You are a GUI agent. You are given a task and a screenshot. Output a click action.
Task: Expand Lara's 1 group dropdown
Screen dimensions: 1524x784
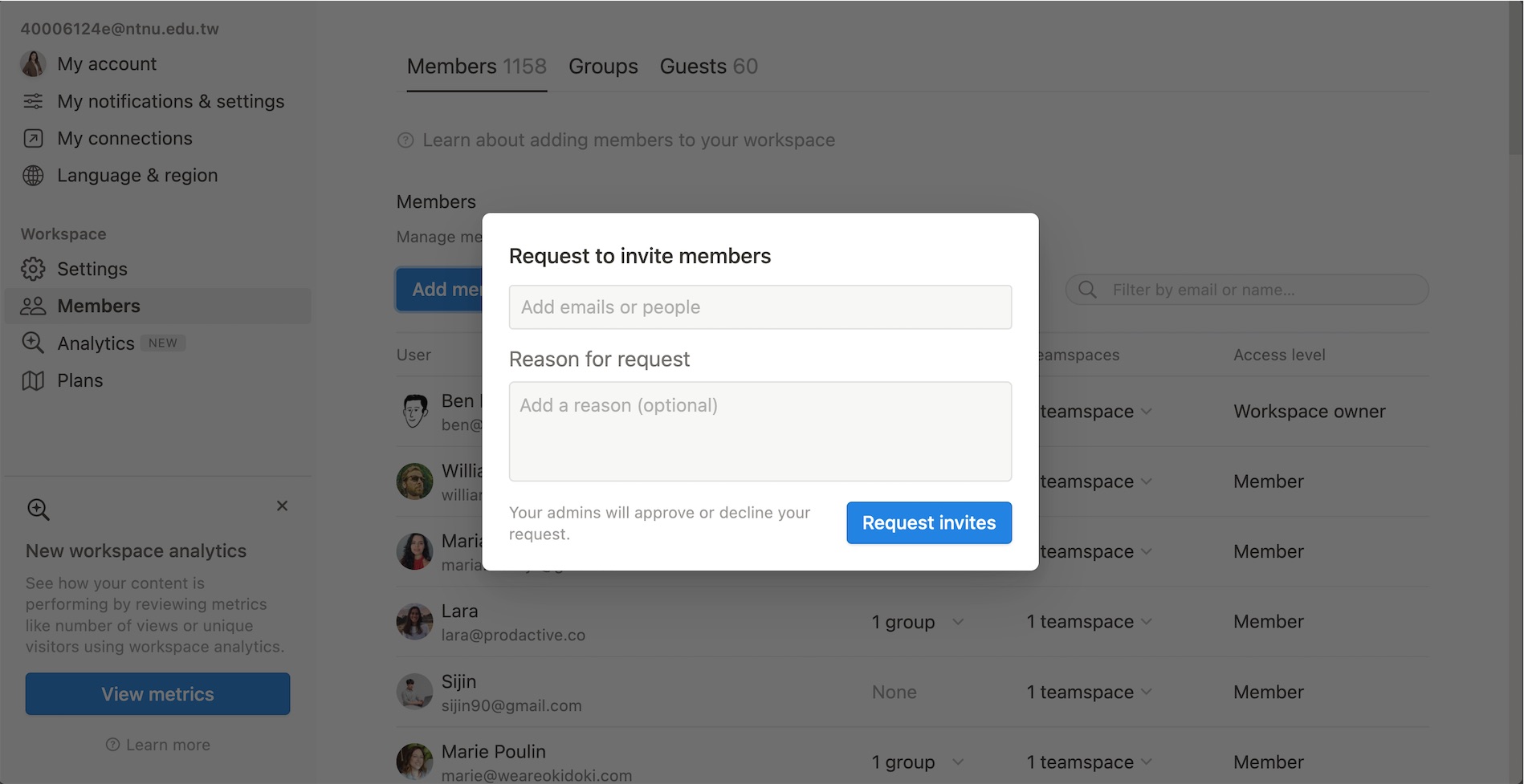point(958,622)
